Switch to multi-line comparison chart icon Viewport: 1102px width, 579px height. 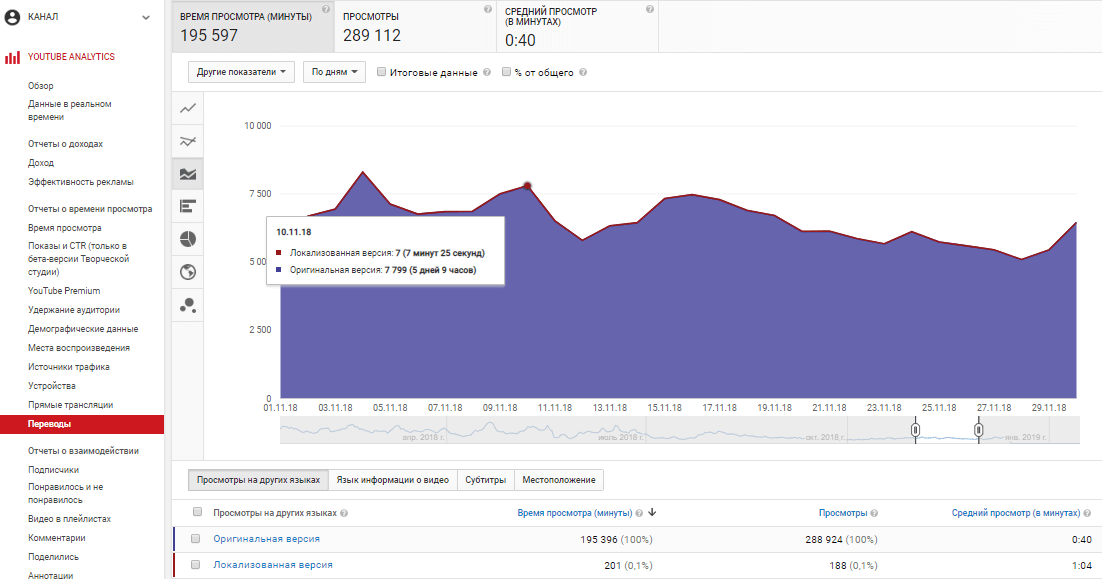click(x=188, y=141)
